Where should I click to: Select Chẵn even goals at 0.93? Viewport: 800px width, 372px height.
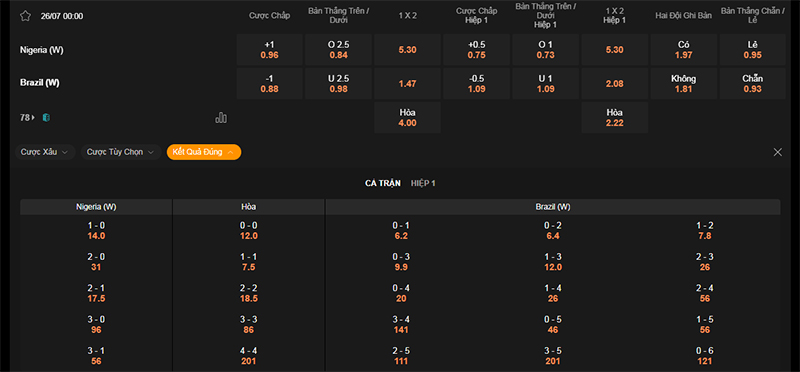[753, 84]
